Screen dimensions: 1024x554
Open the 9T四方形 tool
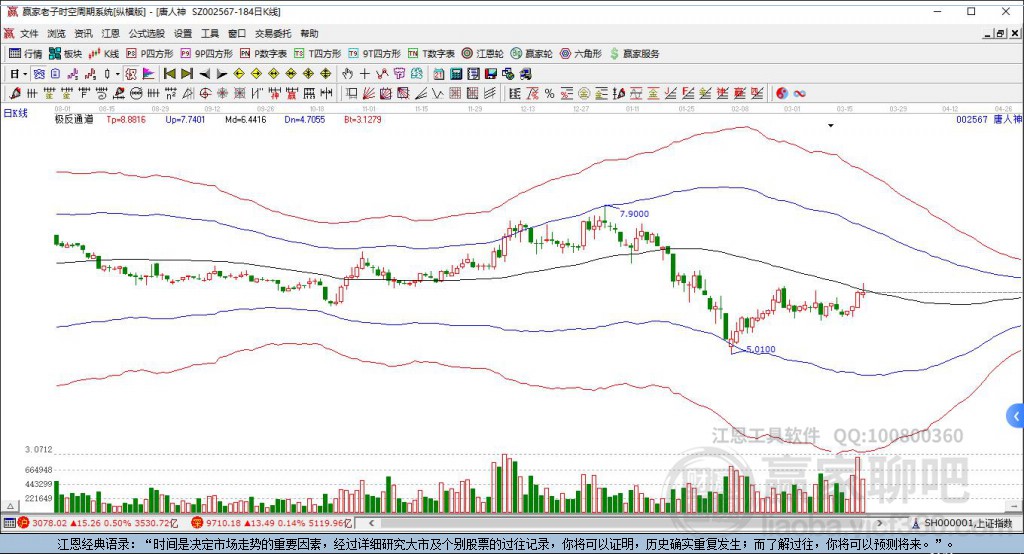coord(374,54)
